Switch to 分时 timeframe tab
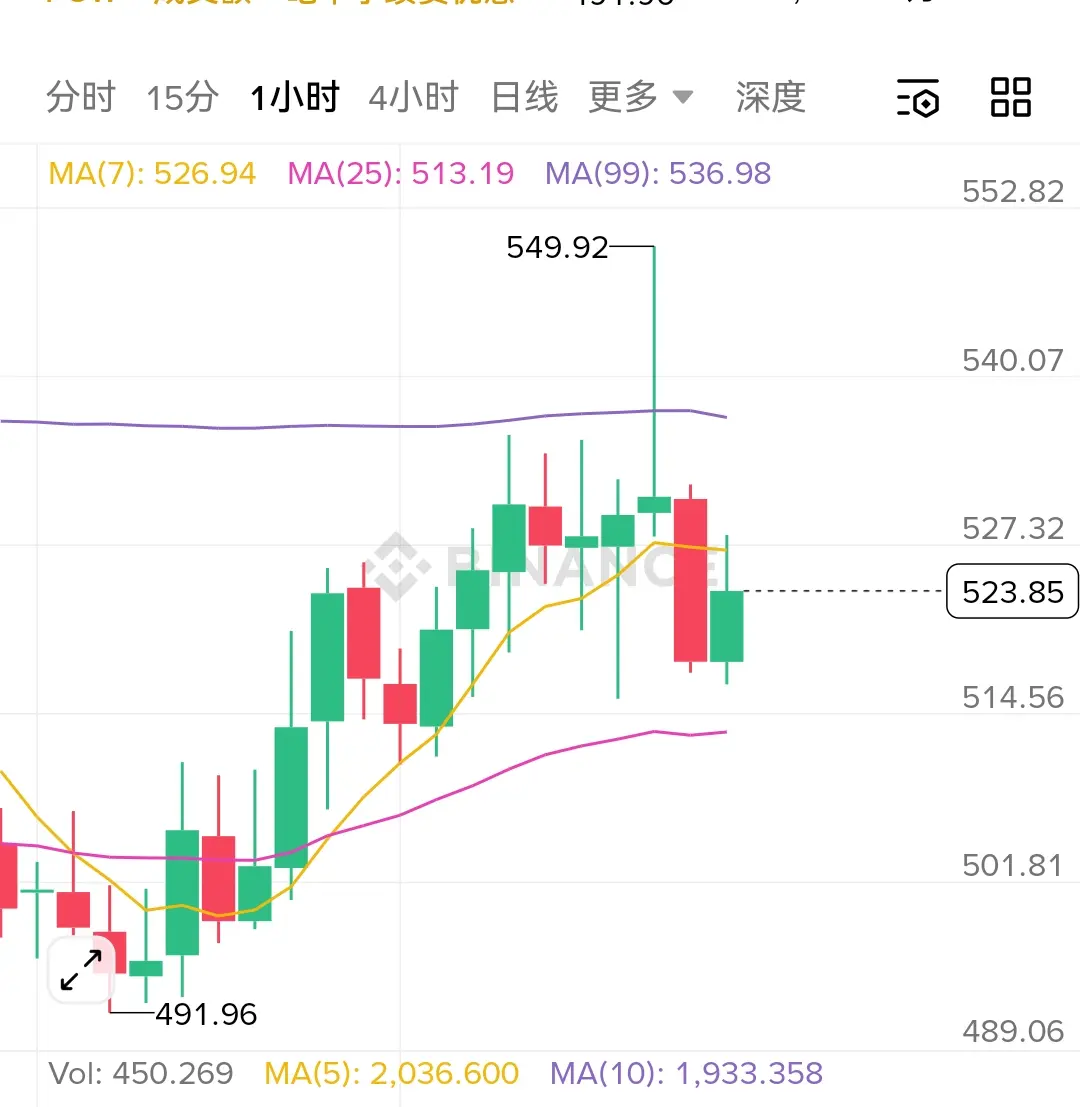 point(80,97)
